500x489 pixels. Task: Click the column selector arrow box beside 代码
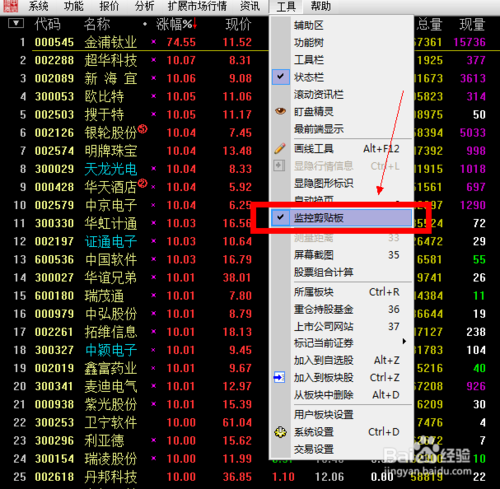pyautogui.click(x=16, y=23)
